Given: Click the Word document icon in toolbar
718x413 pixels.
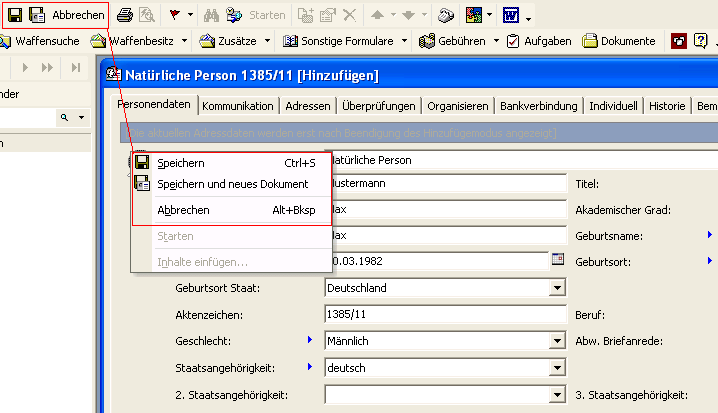Looking at the screenshot, I should point(510,15).
